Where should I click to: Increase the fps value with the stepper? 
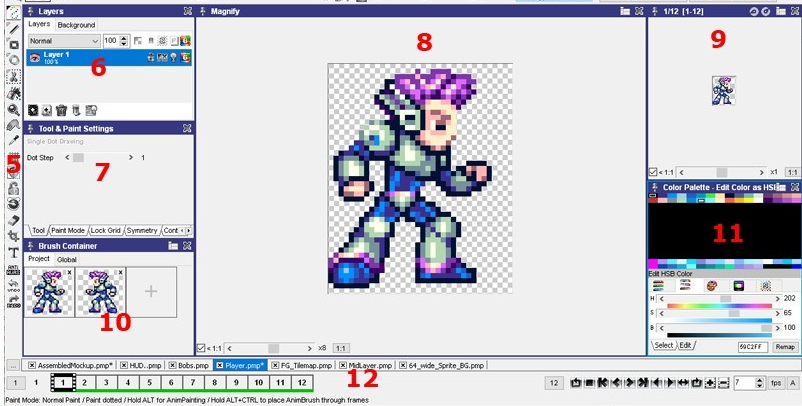point(761,379)
